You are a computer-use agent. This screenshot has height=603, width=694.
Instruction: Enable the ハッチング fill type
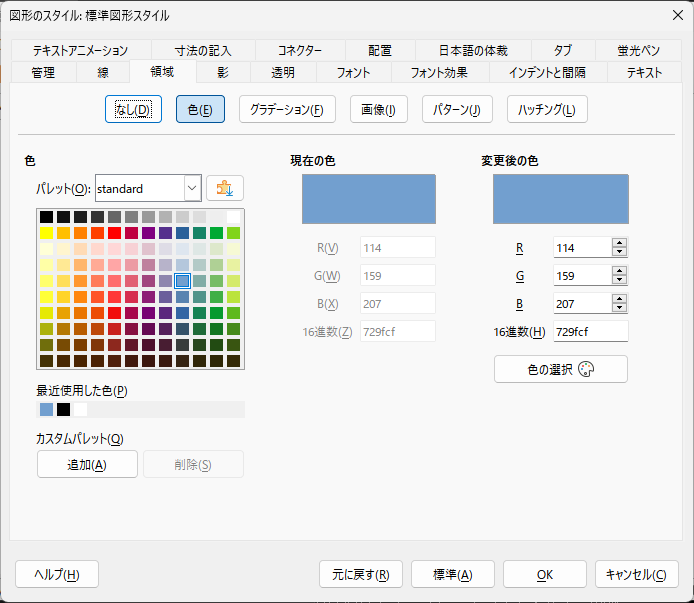pyautogui.click(x=546, y=109)
